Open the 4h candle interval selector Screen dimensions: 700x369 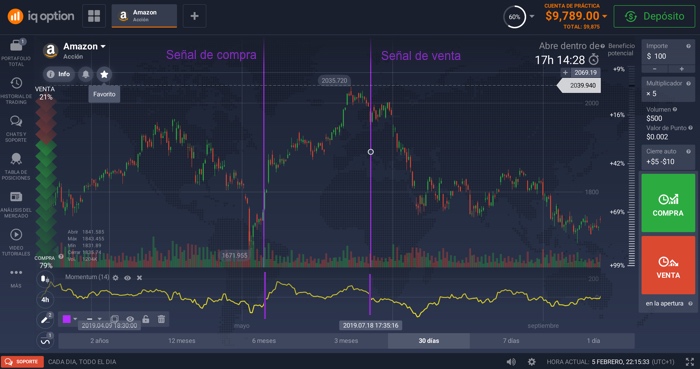[45, 299]
